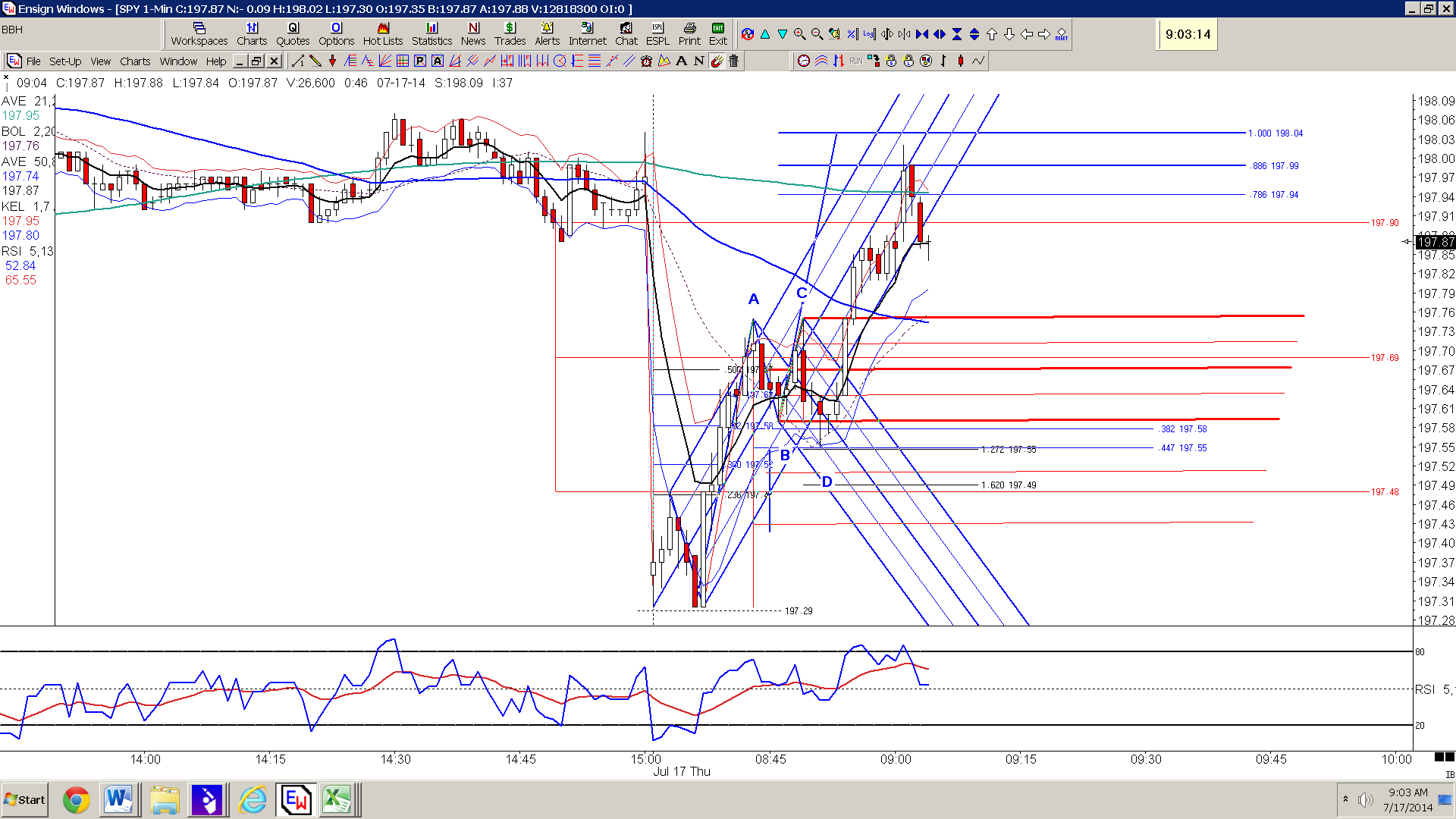Open the Help menu
Viewport: 1456px width, 819px height.
point(216,61)
